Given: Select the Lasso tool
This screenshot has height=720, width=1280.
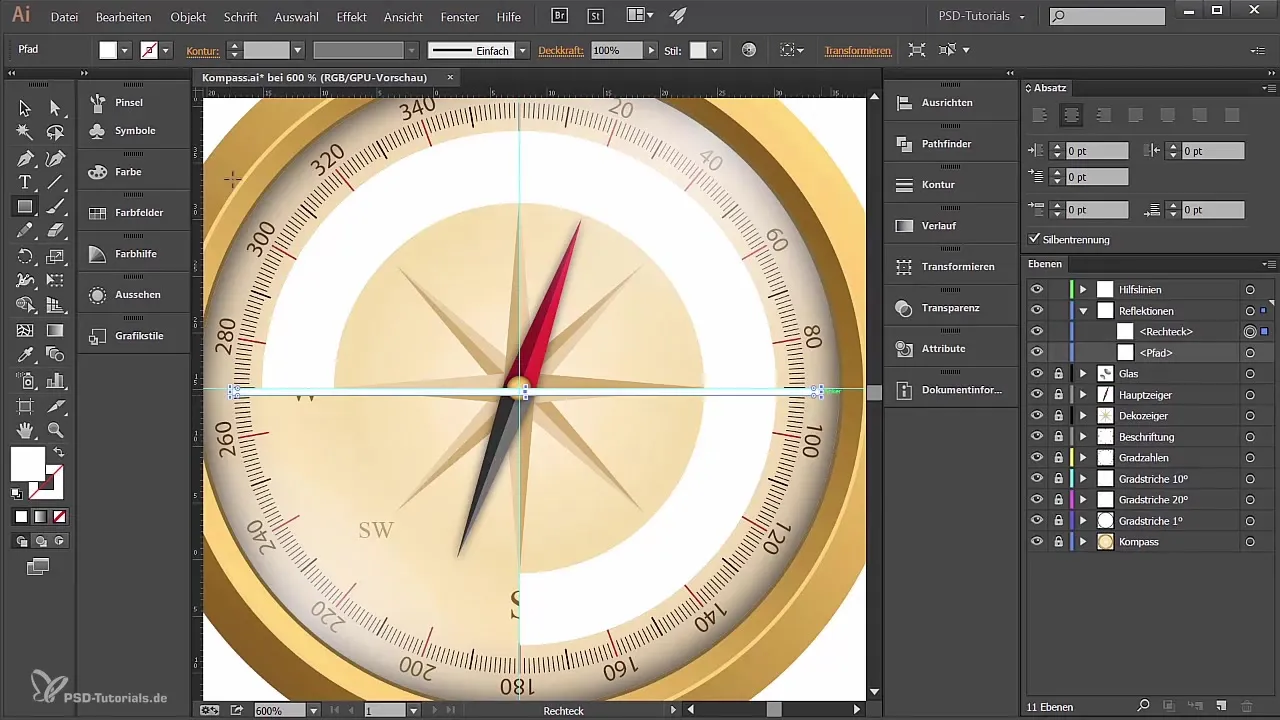Looking at the screenshot, I should coord(55,132).
